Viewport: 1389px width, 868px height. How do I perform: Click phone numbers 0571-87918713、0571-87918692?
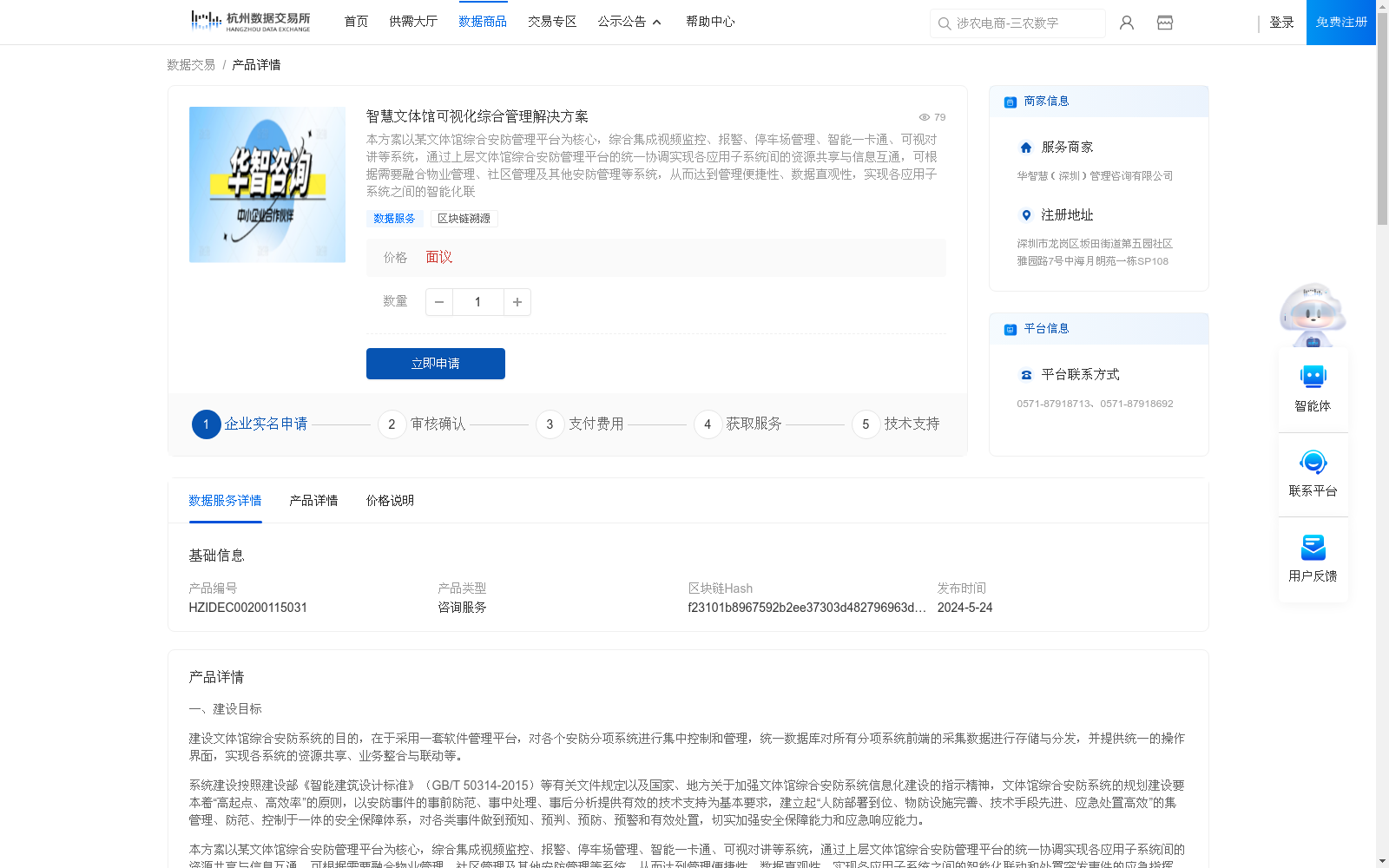point(1095,404)
